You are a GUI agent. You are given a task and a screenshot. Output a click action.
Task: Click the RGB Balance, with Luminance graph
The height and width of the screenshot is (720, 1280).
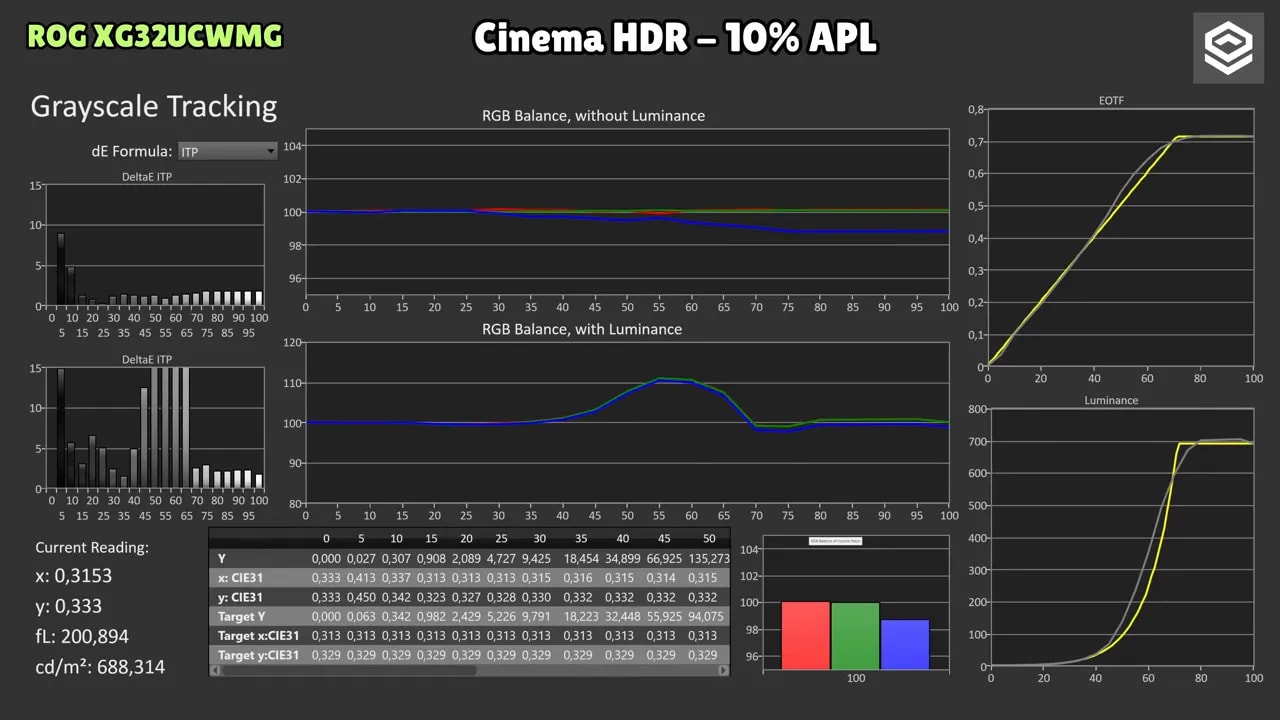(626, 422)
